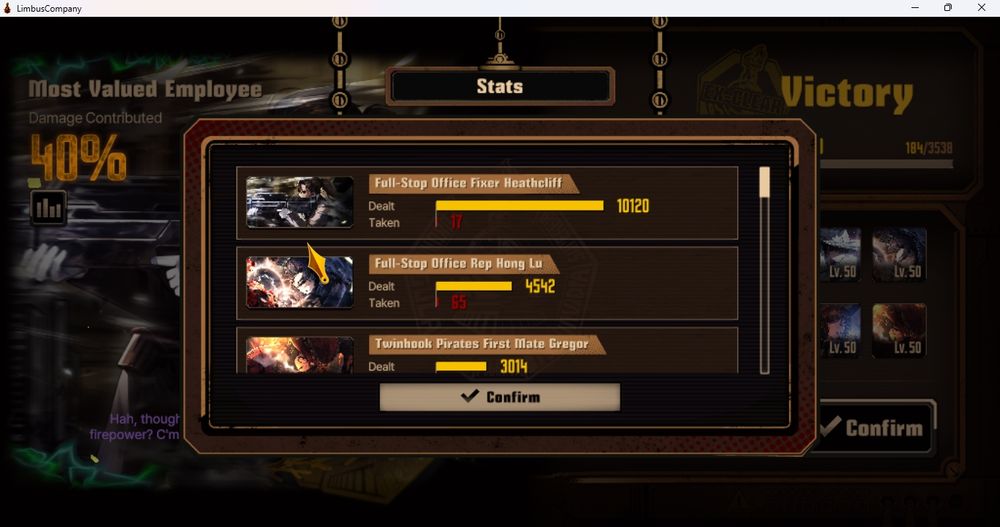Viewport: 1000px width, 527px height.
Task: Click Full-Stop Office Rep Hong Lu banner
Action: point(463,264)
